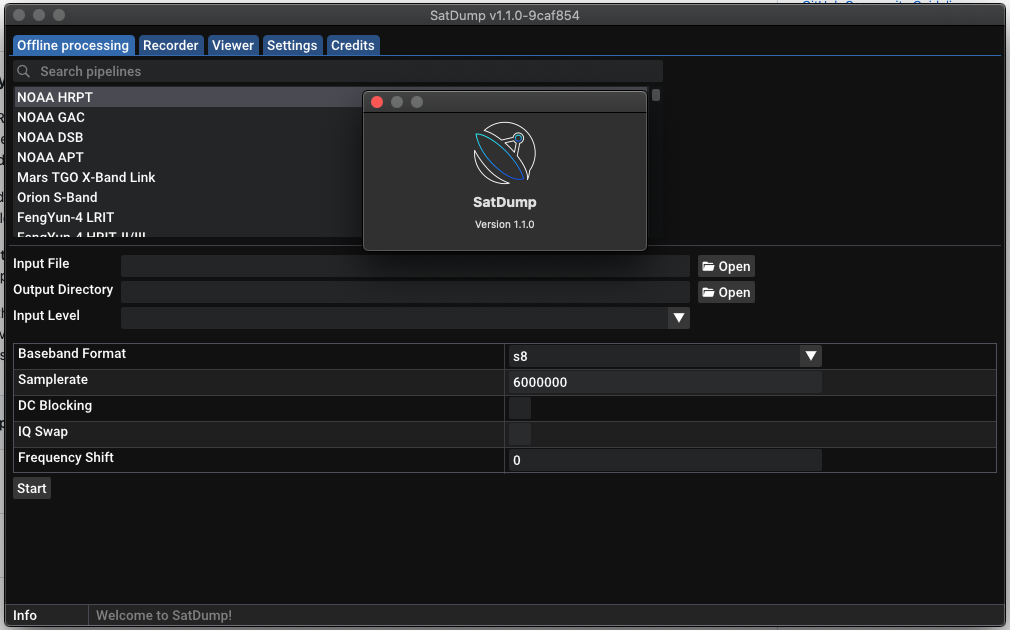Click the Samplerate value field 6000000
1010x630 pixels.
(665, 382)
